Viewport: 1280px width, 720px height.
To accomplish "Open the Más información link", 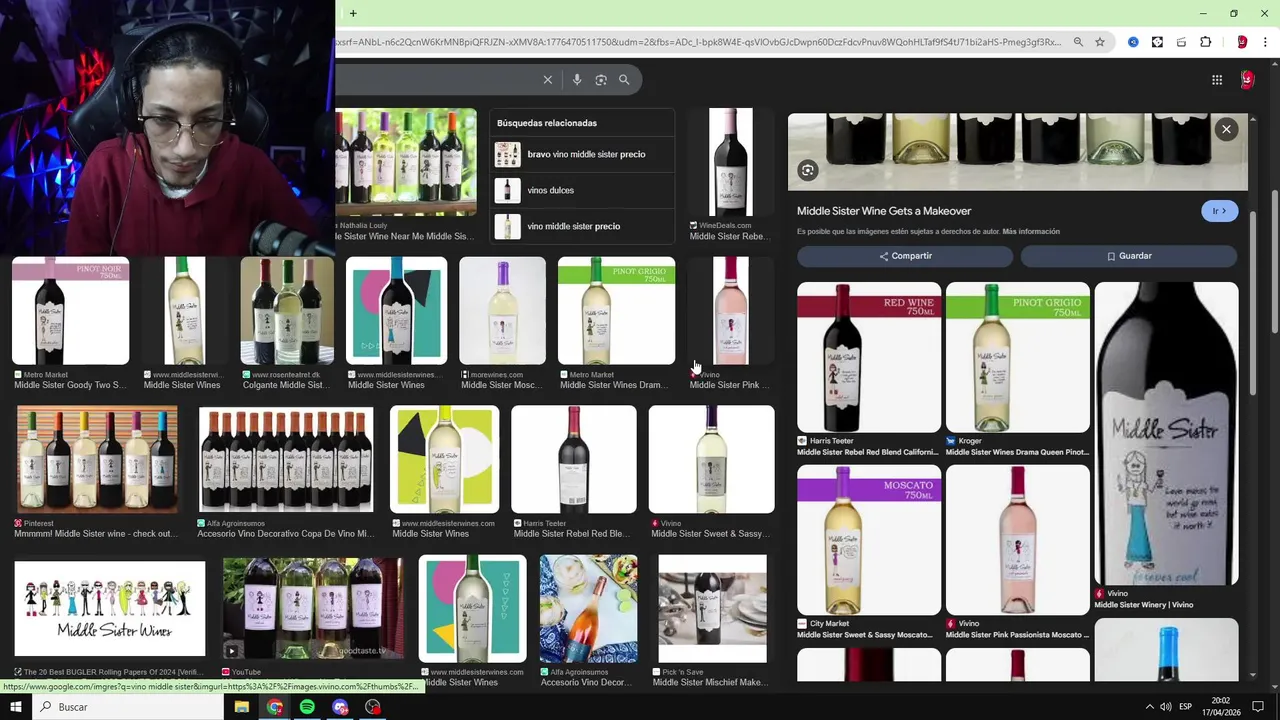I will click(1031, 232).
